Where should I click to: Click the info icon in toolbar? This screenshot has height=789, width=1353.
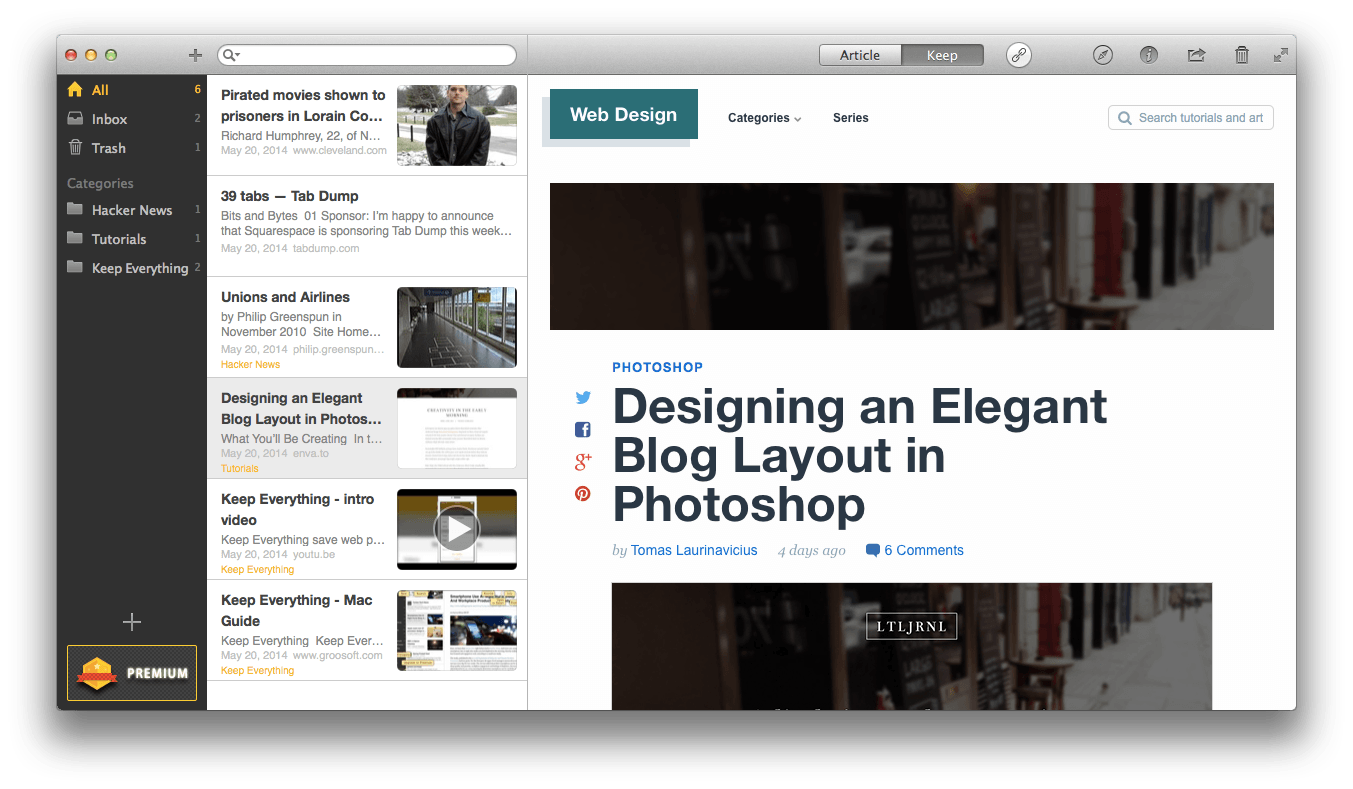point(1149,55)
